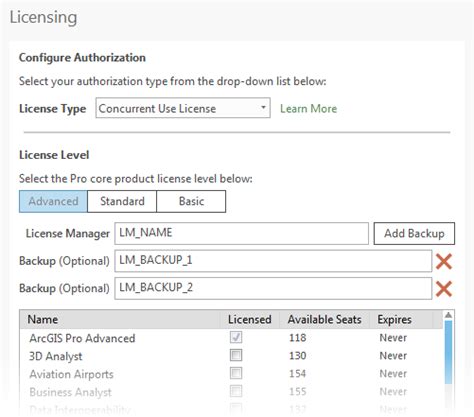The width and height of the screenshot is (474, 417).
Task: Click the 154 available seats value
Action: click(x=298, y=374)
